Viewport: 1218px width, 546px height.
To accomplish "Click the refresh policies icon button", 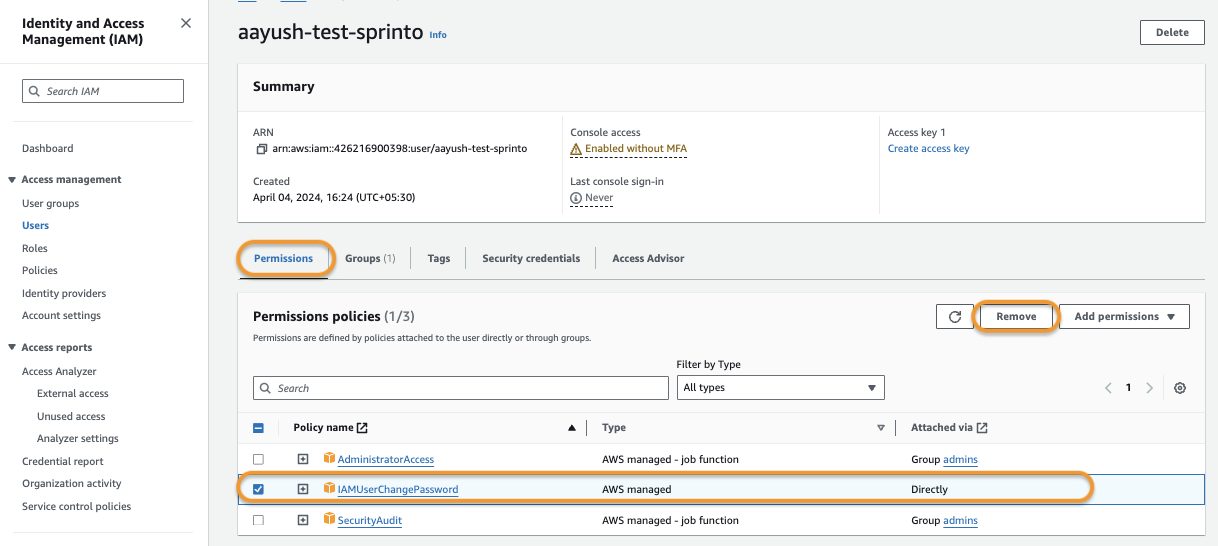I will point(954,317).
